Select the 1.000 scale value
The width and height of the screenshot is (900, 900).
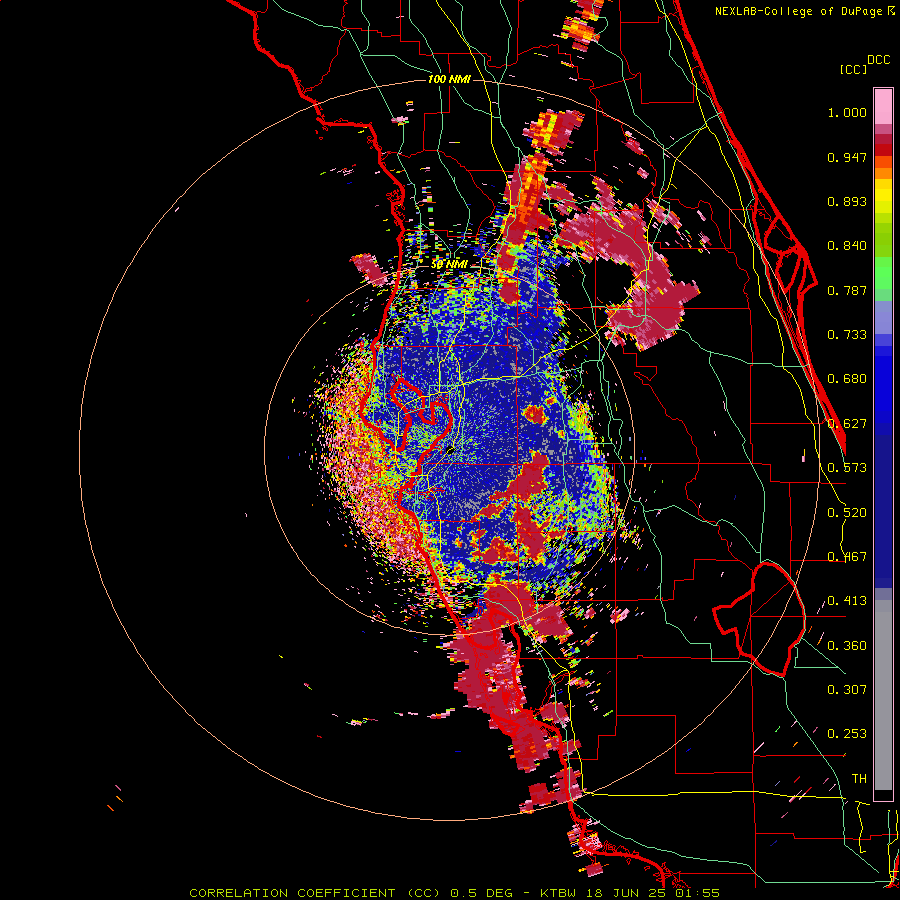pyautogui.click(x=847, y=112)
